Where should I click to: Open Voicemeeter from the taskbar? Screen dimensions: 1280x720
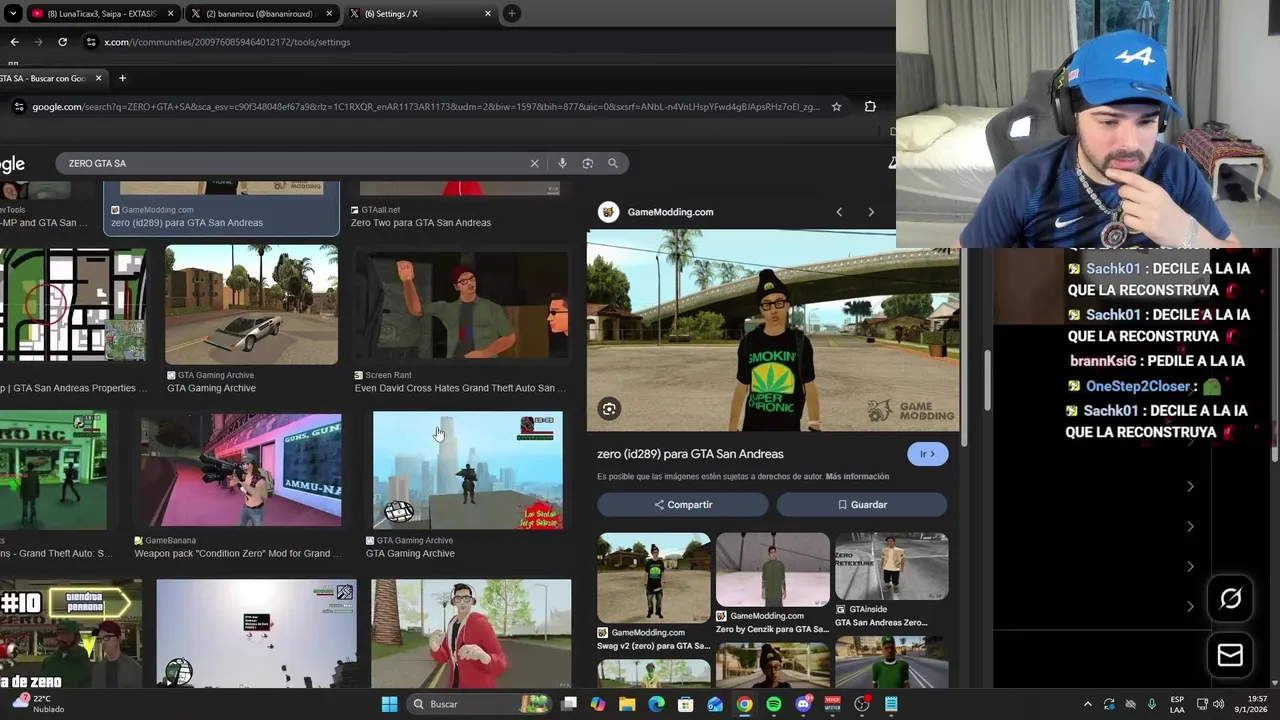click(832, 704)
